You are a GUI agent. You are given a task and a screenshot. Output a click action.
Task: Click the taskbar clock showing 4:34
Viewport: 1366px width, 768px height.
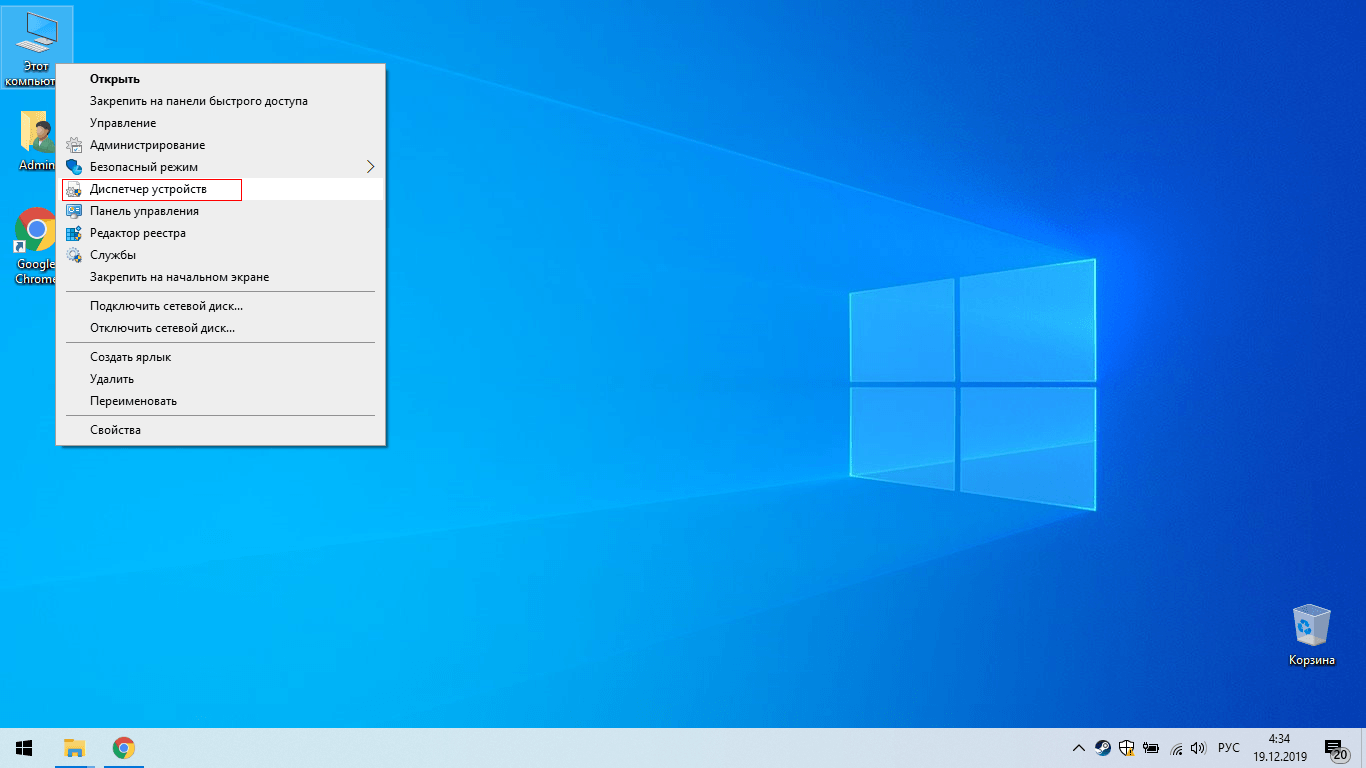tap(1278, 748)
